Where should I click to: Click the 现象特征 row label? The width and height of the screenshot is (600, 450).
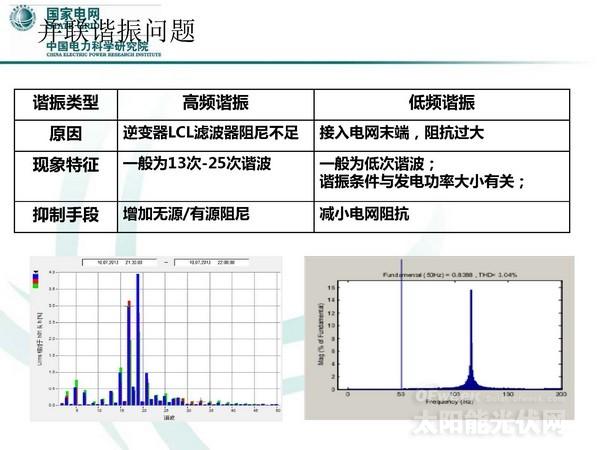[x=65, y=166]
